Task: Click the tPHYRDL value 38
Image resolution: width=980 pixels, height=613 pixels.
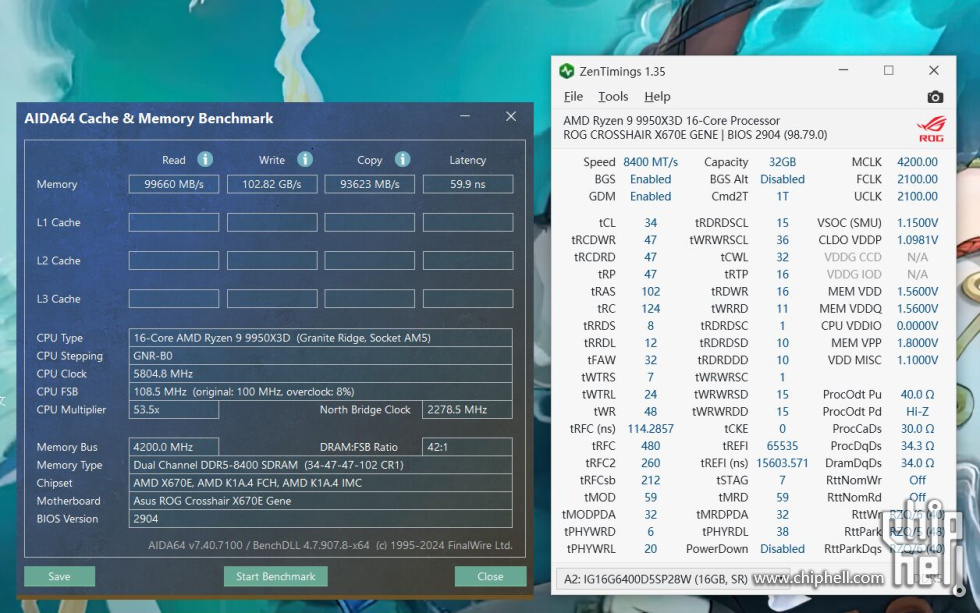Action: [x=782, y=532]
